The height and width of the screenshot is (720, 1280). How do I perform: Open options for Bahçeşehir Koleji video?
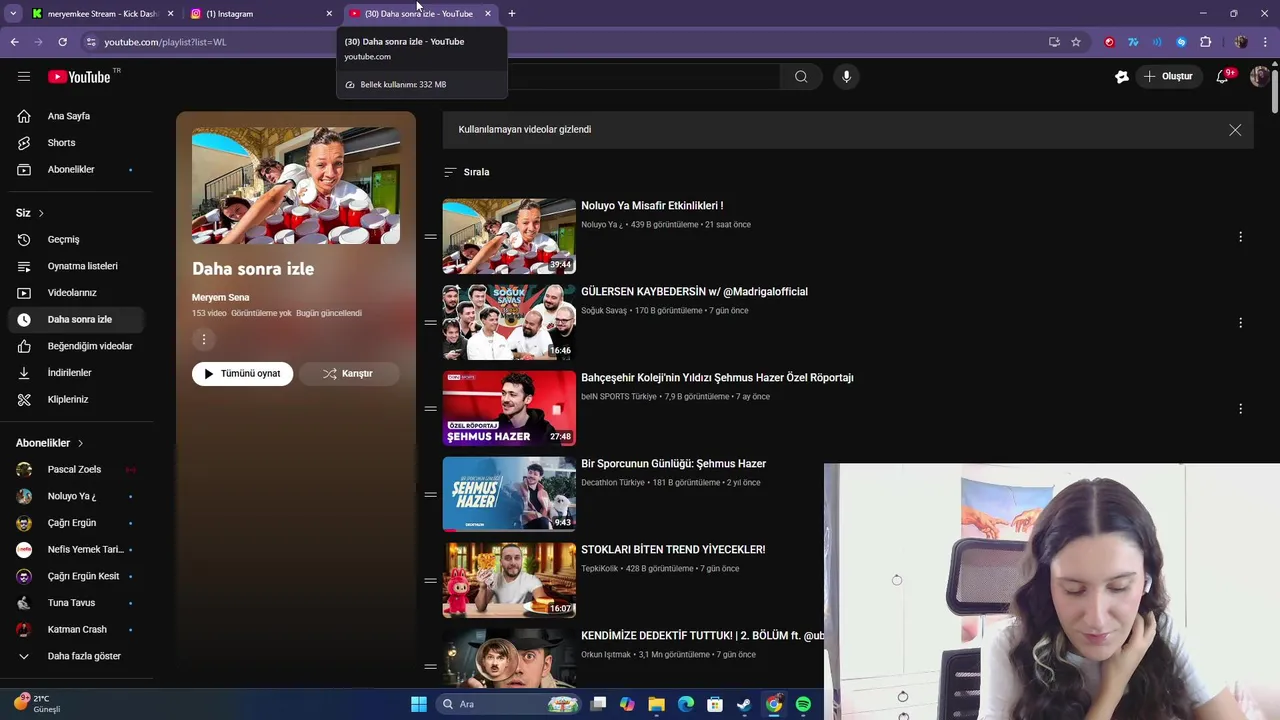pyautogui.click(x=1240, y=409)
